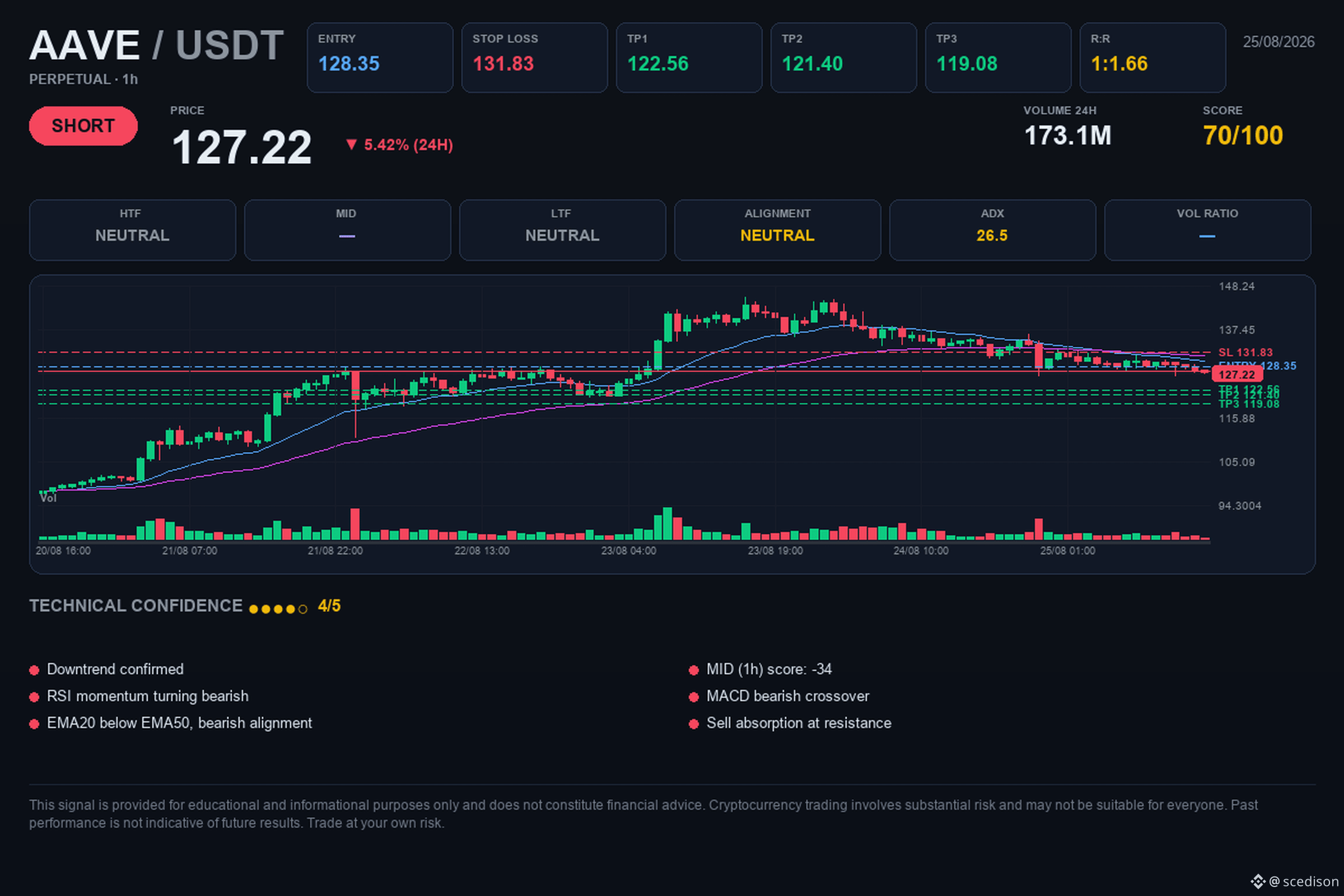Click the 148.24 price axis label
The image size is (1344, 896).
[x=1236, y=286]
